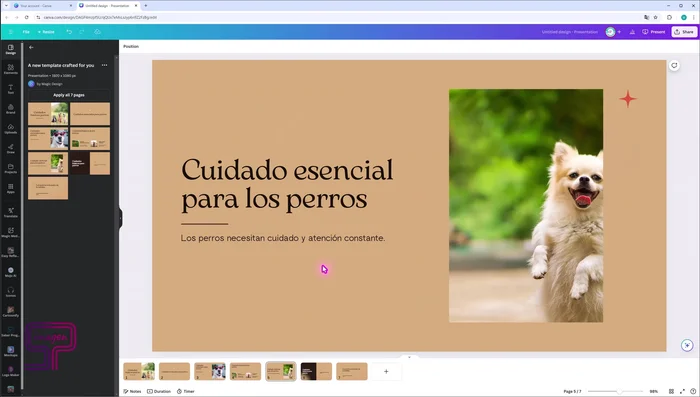700x397 pixels.
Task: Open the Easy Reflections app
Action: (11, 252)
